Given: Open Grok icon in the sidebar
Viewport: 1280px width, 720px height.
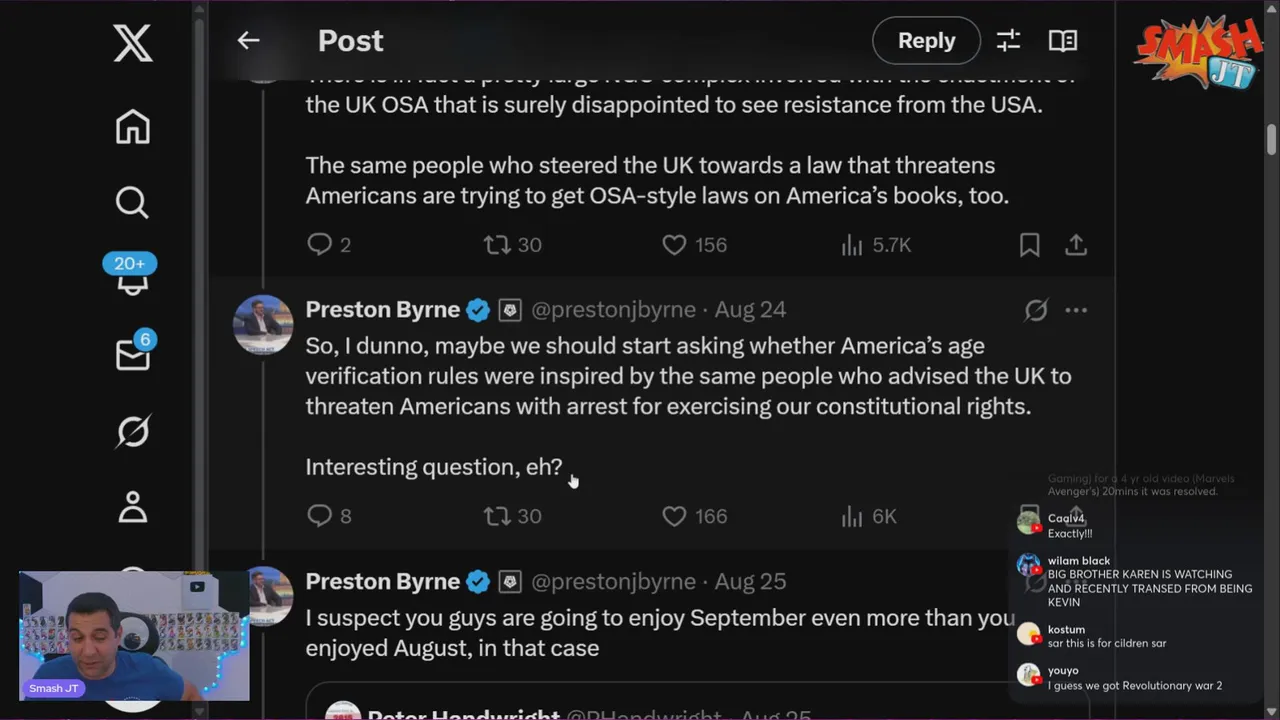Looking at the screenshot, I should tap(133, 431).
